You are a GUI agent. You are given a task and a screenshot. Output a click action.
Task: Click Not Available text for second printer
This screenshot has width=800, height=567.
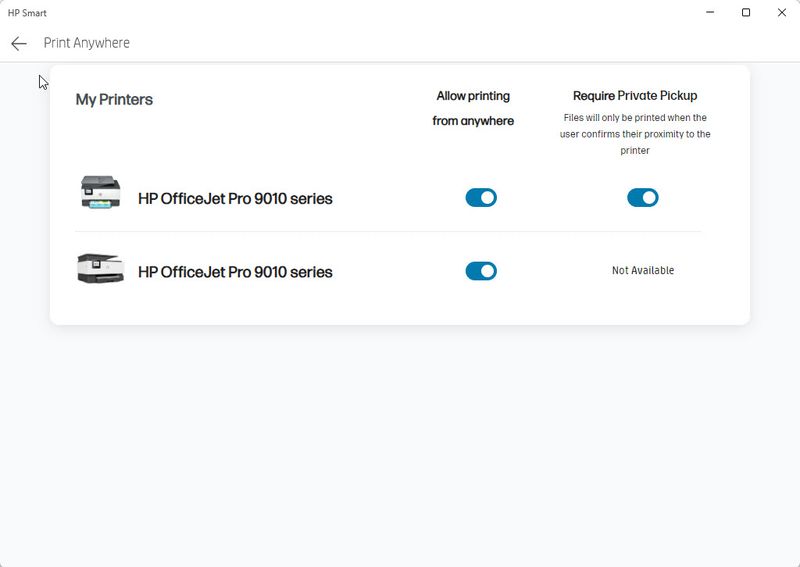point(643,271)
